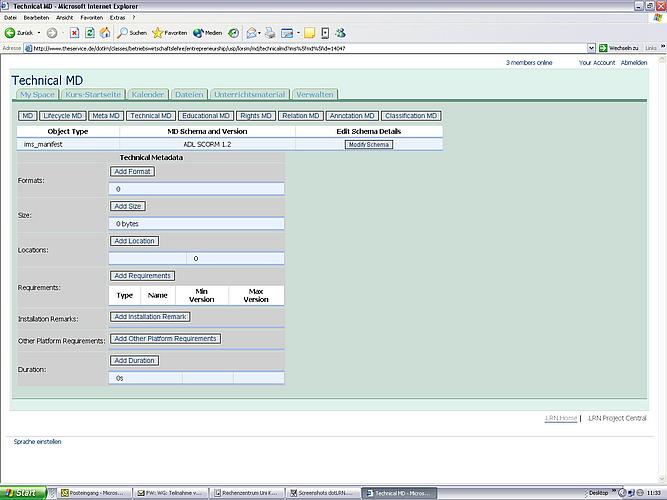
Task: Click the Add Size button
Action: [128, 206]
